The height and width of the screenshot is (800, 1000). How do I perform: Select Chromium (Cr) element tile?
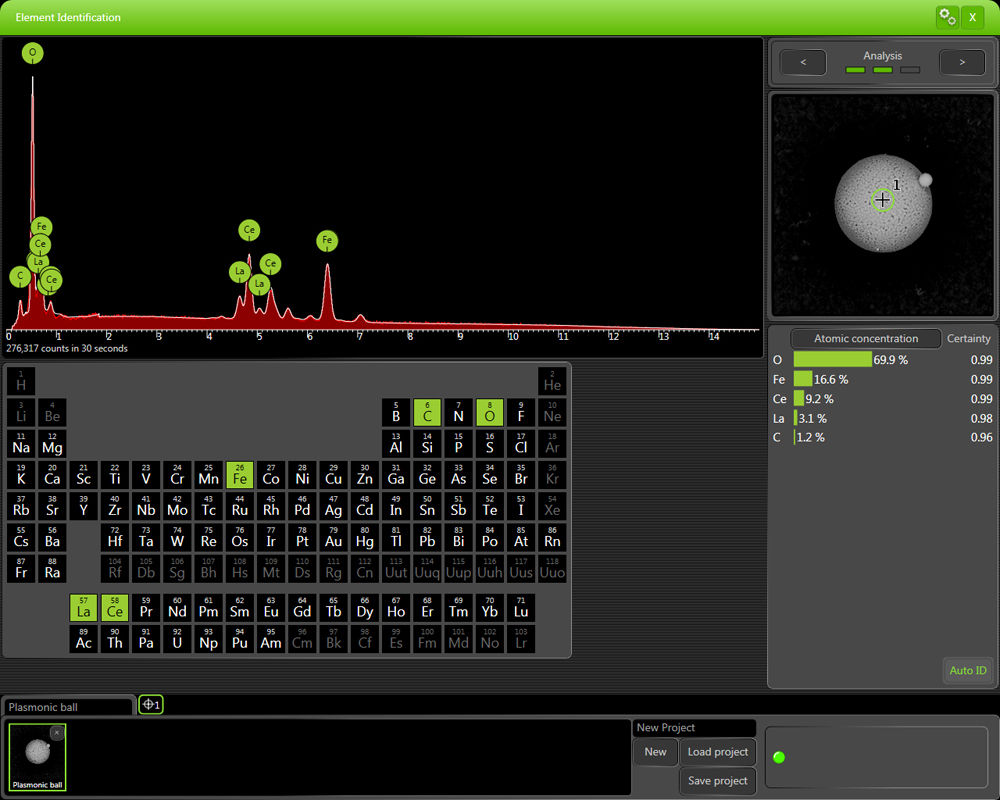point(177,475)
